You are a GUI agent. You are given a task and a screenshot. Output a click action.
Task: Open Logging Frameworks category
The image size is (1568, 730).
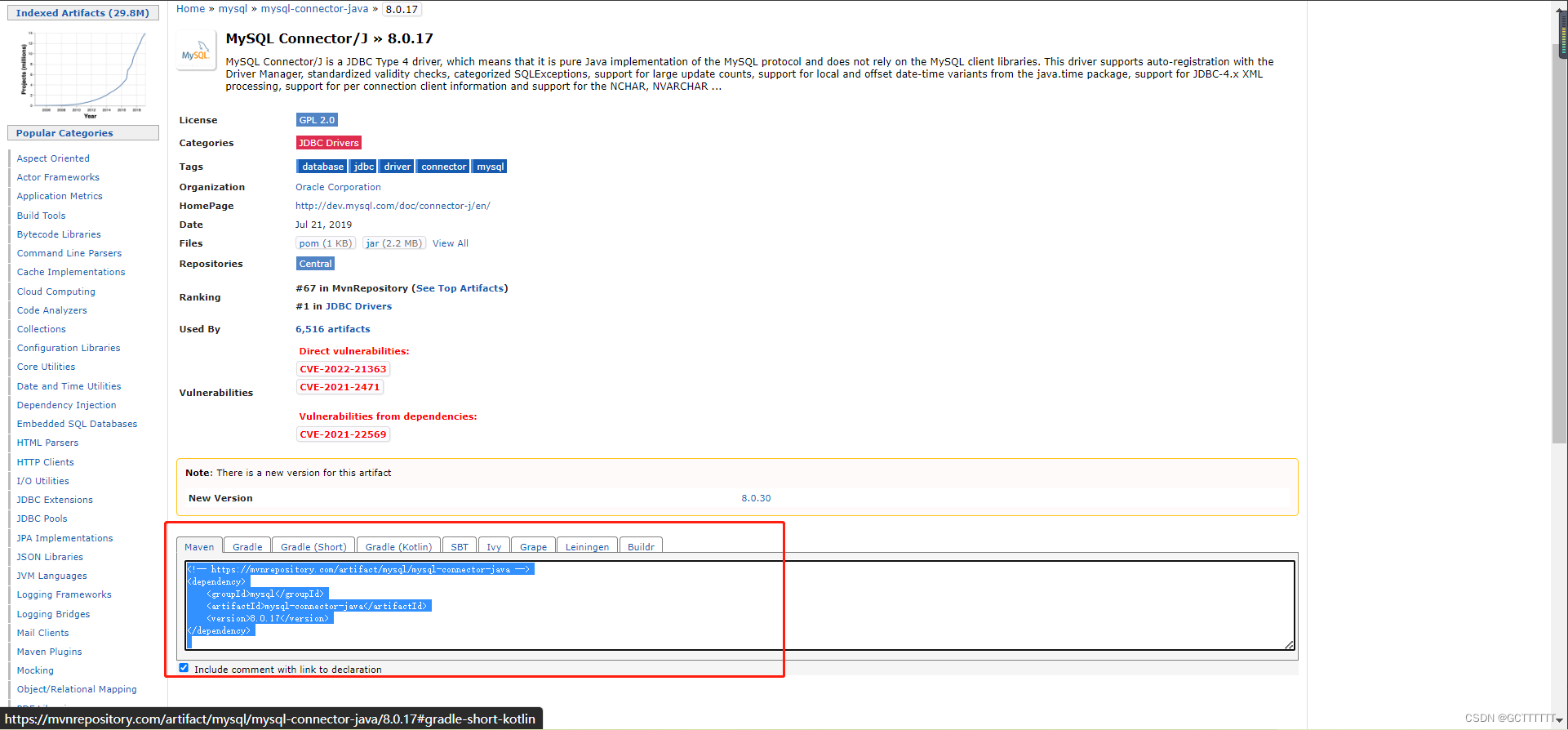click(x=64, y=594)
